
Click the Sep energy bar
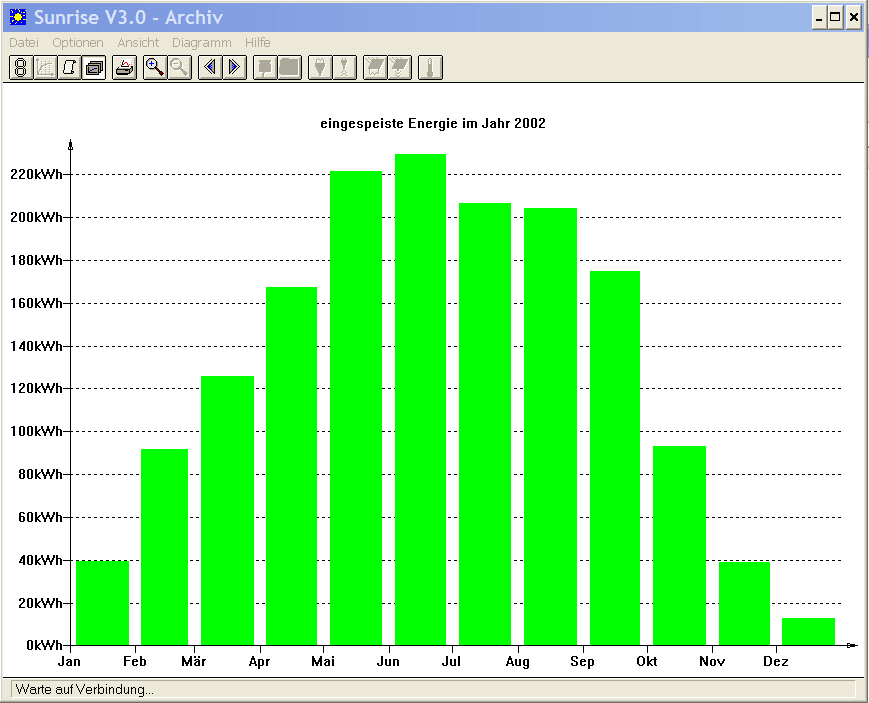(x=615, y=458)
